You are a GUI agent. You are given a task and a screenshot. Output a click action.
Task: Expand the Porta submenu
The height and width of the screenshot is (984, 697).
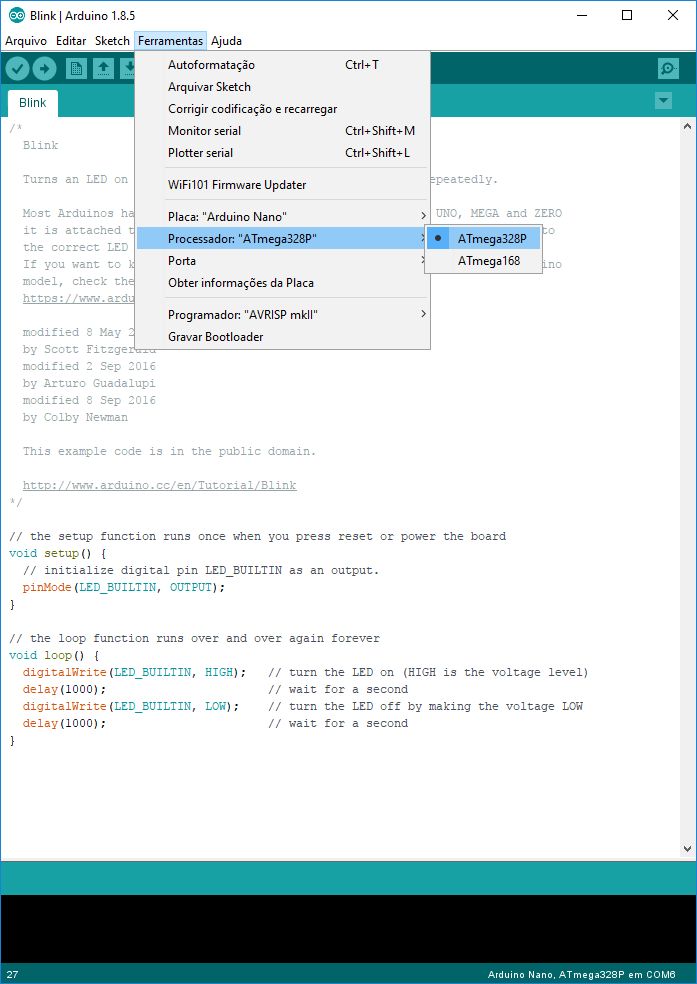[283, 260]
